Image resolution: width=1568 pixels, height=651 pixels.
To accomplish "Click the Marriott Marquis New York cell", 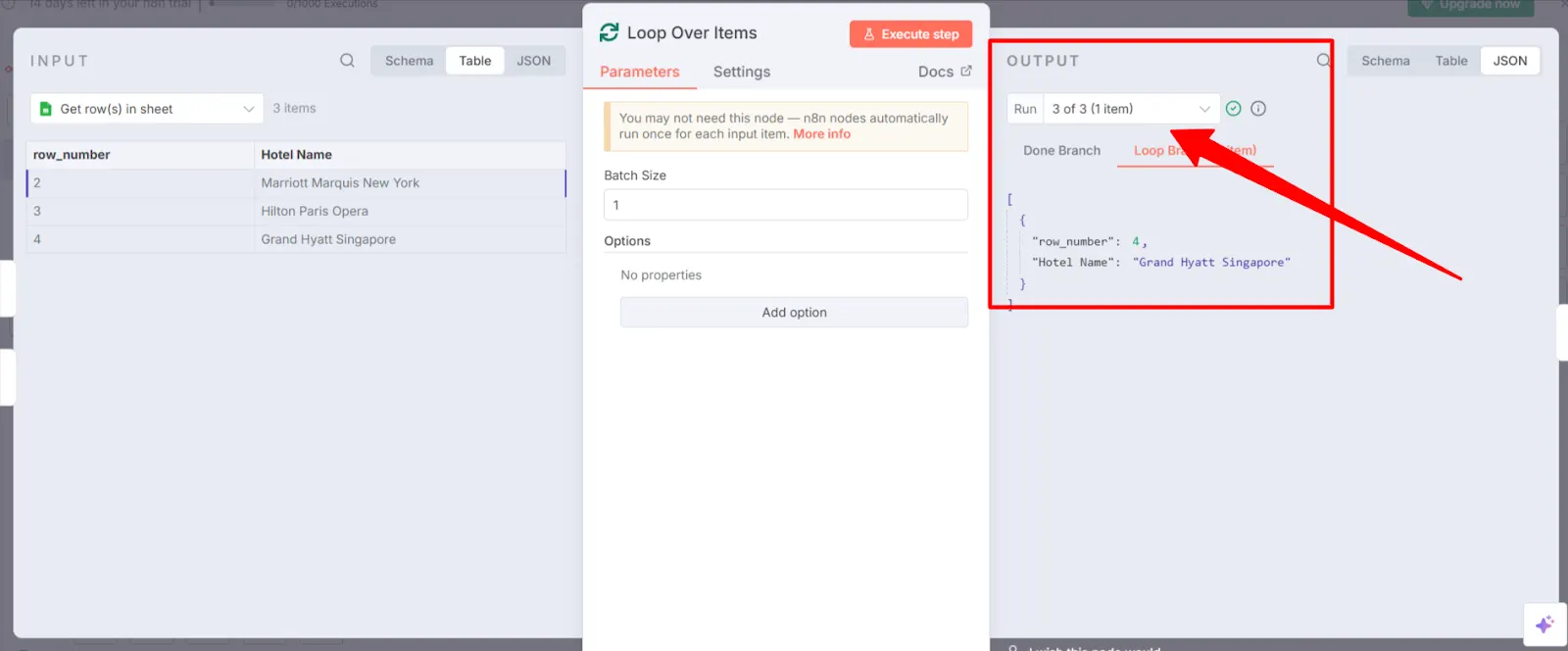I will [410, 183].
